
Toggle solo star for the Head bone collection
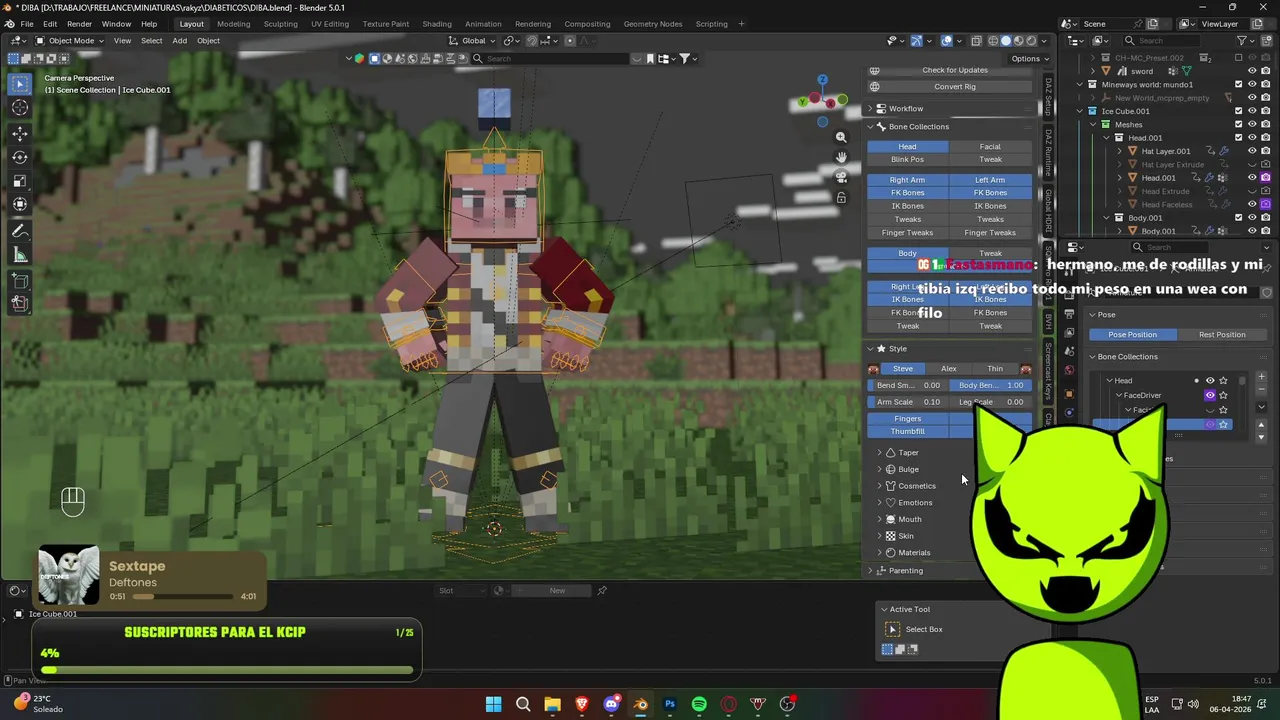pos(1223,381)
